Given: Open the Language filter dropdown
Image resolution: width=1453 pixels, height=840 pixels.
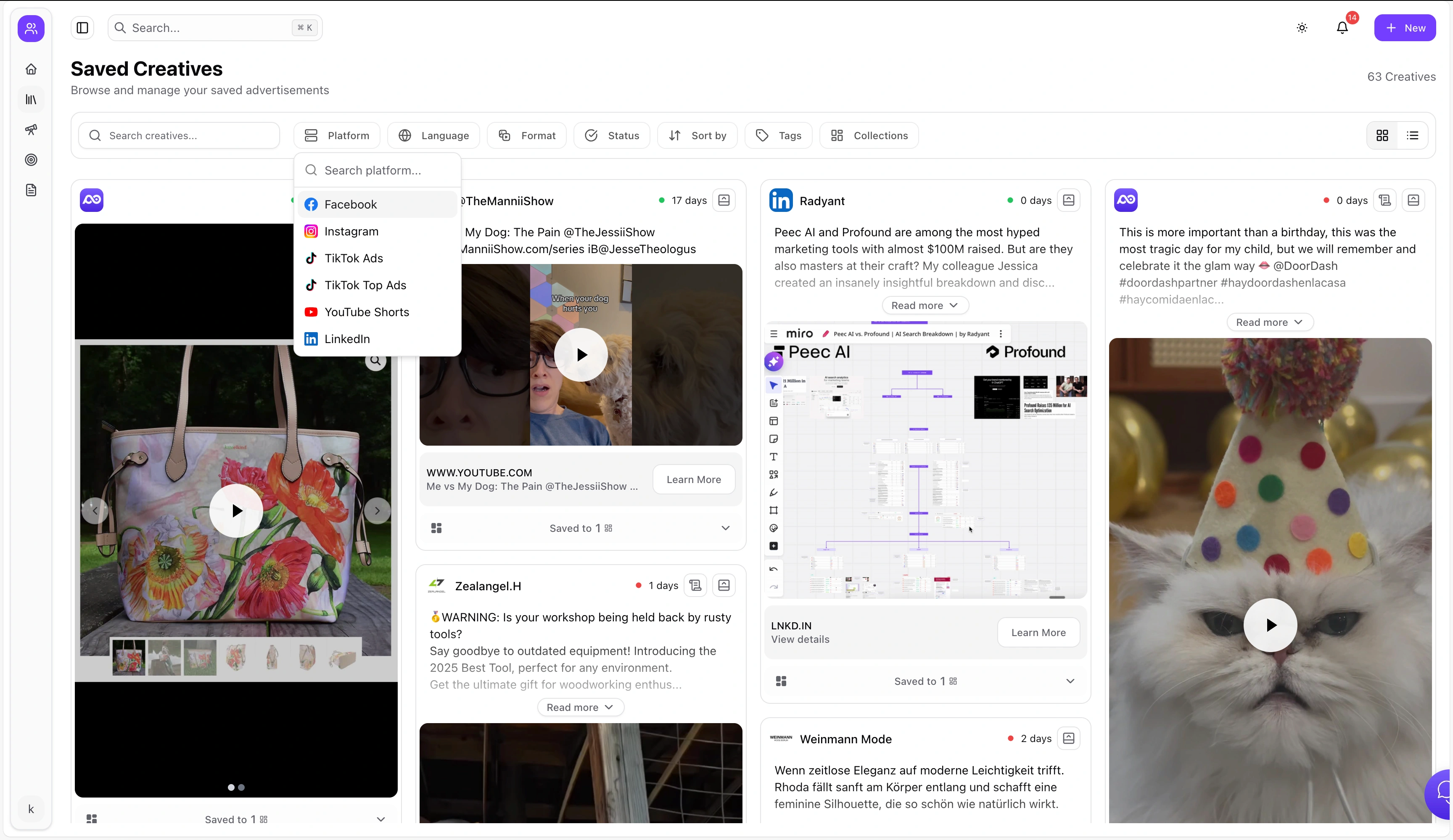Looking at the screenshot, I should click(433, 135).
